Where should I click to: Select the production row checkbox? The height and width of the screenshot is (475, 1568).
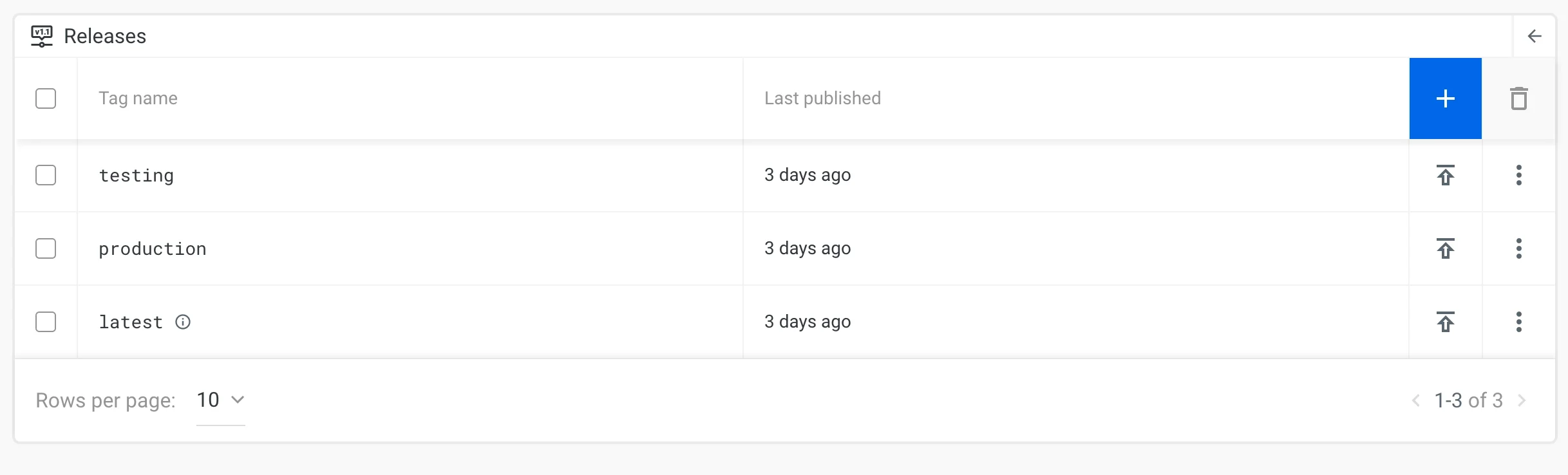tap(46, 248)
